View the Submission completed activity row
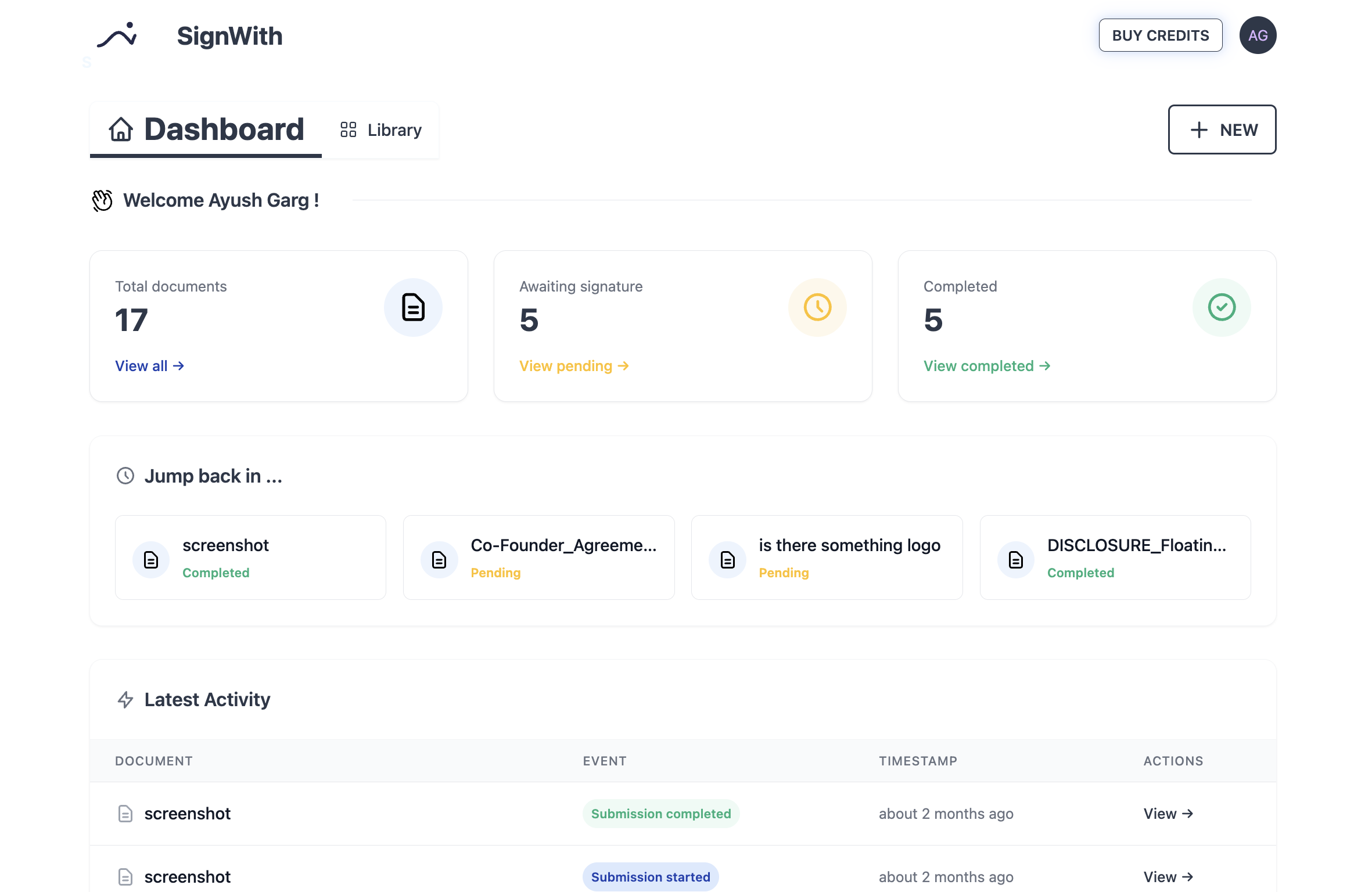This screenshot has height=892, width=1372. pos(1168,814)
